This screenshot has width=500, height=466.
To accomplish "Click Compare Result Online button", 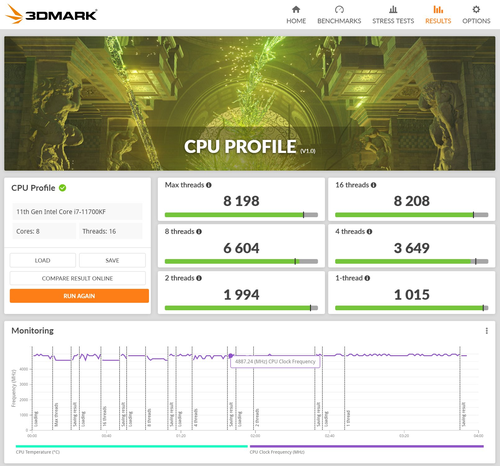I will (78, 278).
